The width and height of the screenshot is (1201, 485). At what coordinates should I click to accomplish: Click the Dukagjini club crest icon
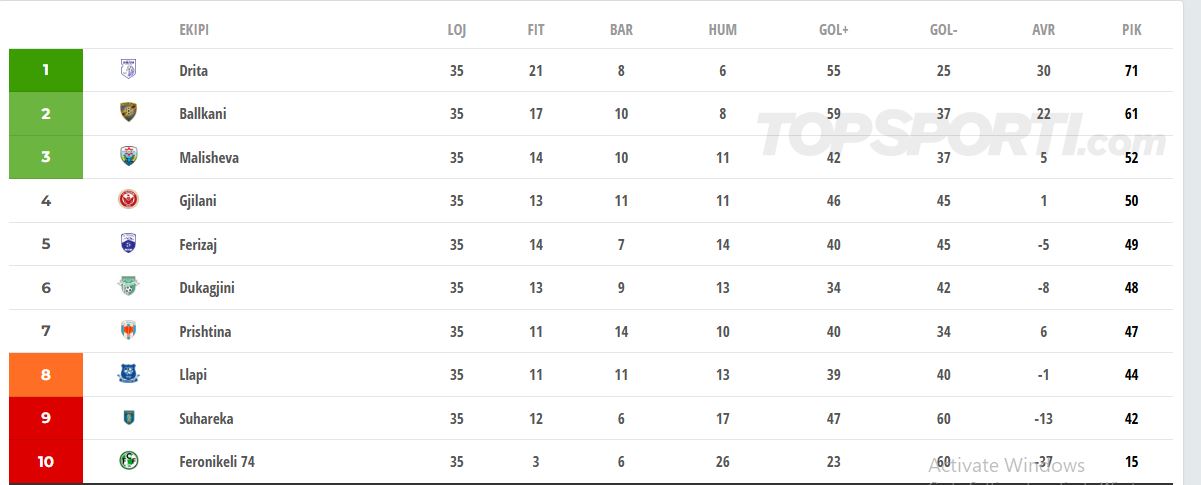tap(128, 287)
